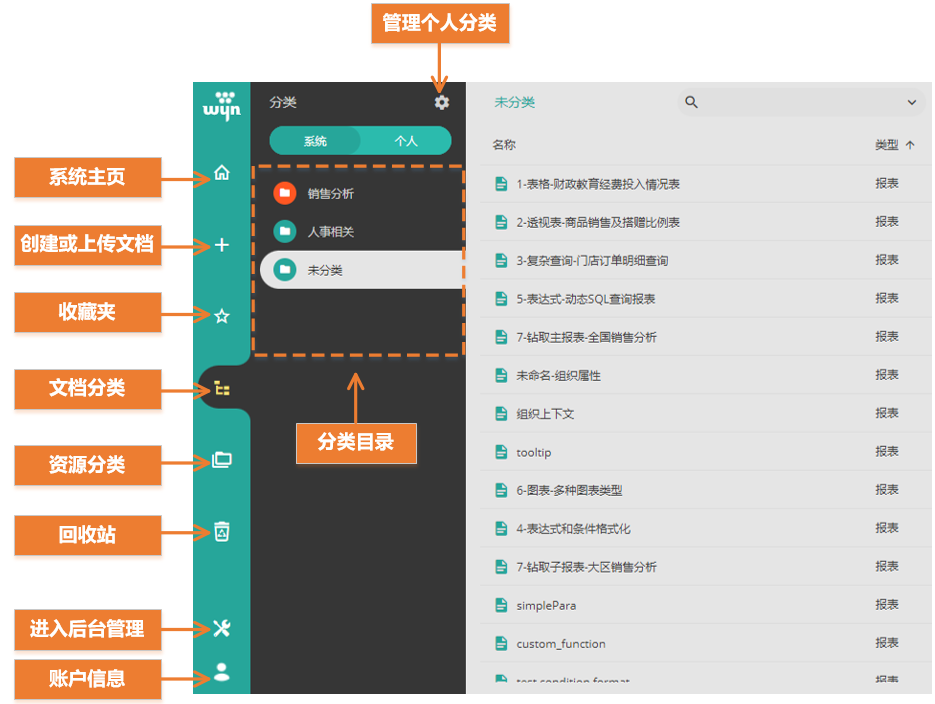Open the recycle bin icon
This screenshot has height=704, width=935.
pyautogui.click(x=222, y=531)
